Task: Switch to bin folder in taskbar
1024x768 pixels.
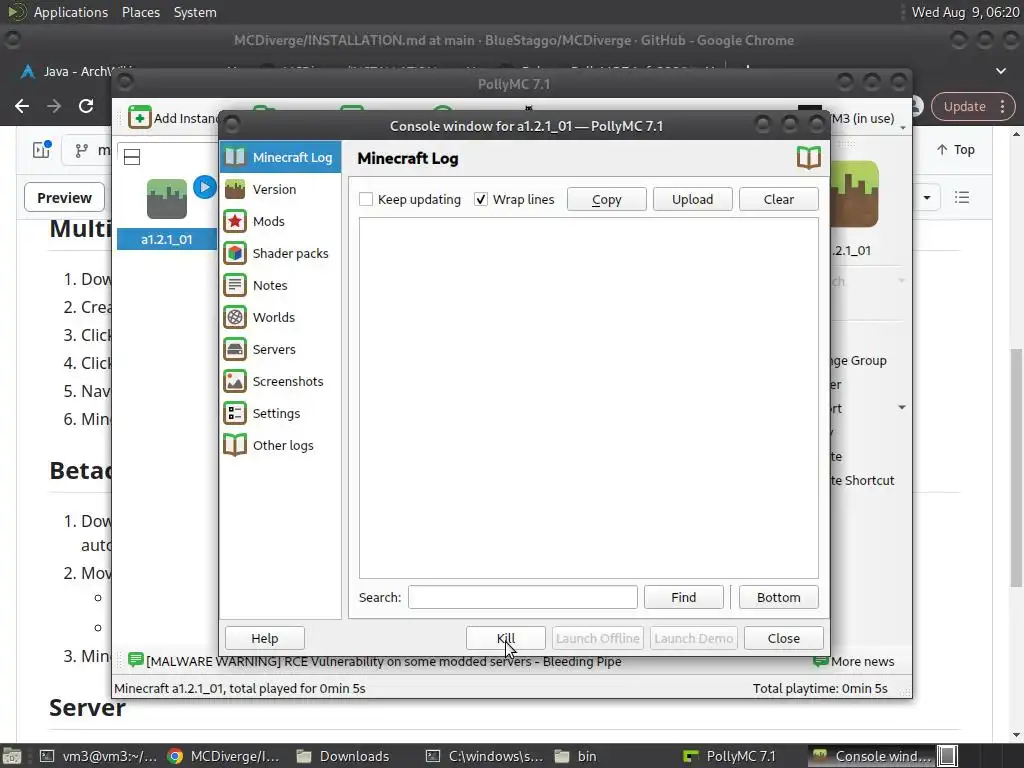Action: coord(575,756)
